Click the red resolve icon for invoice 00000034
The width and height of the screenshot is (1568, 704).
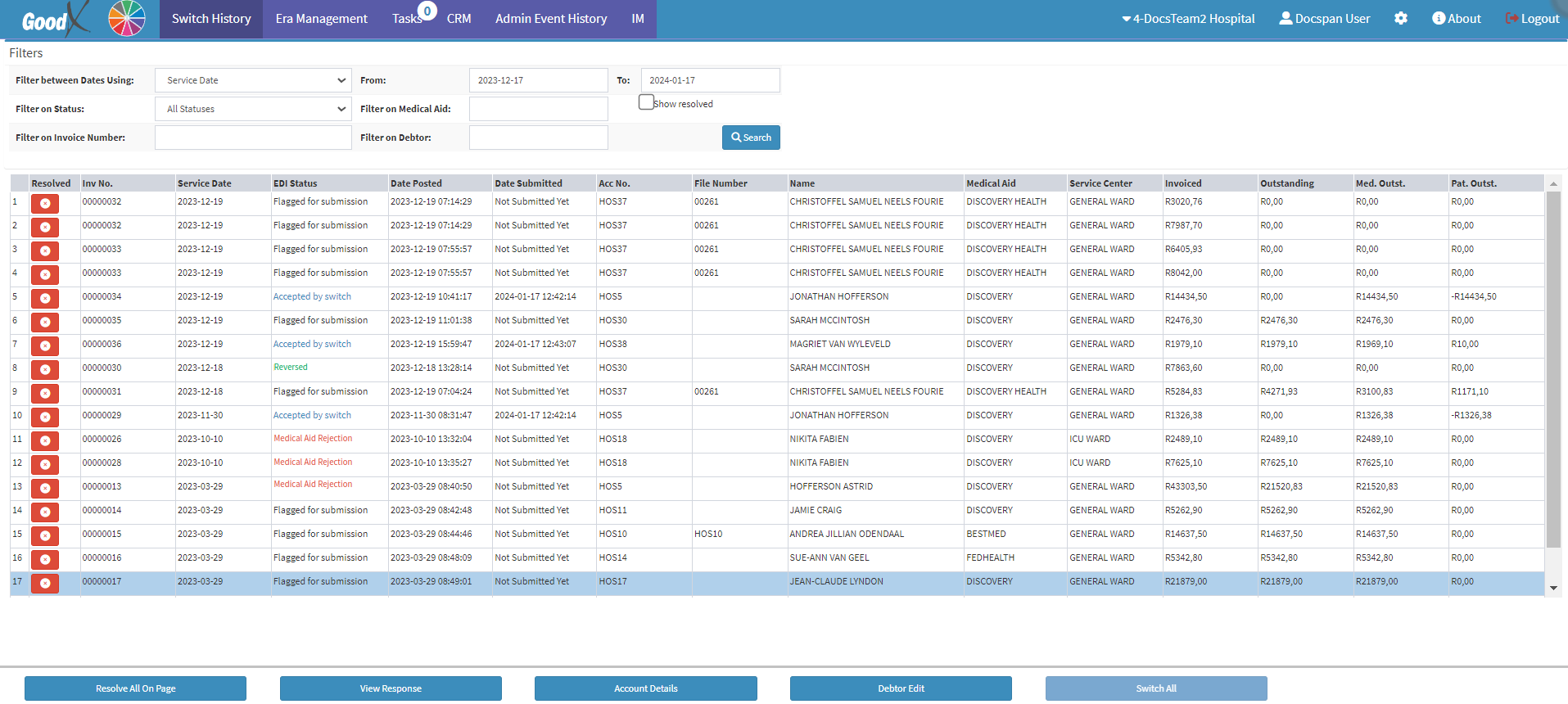click(x=45, y=299)
